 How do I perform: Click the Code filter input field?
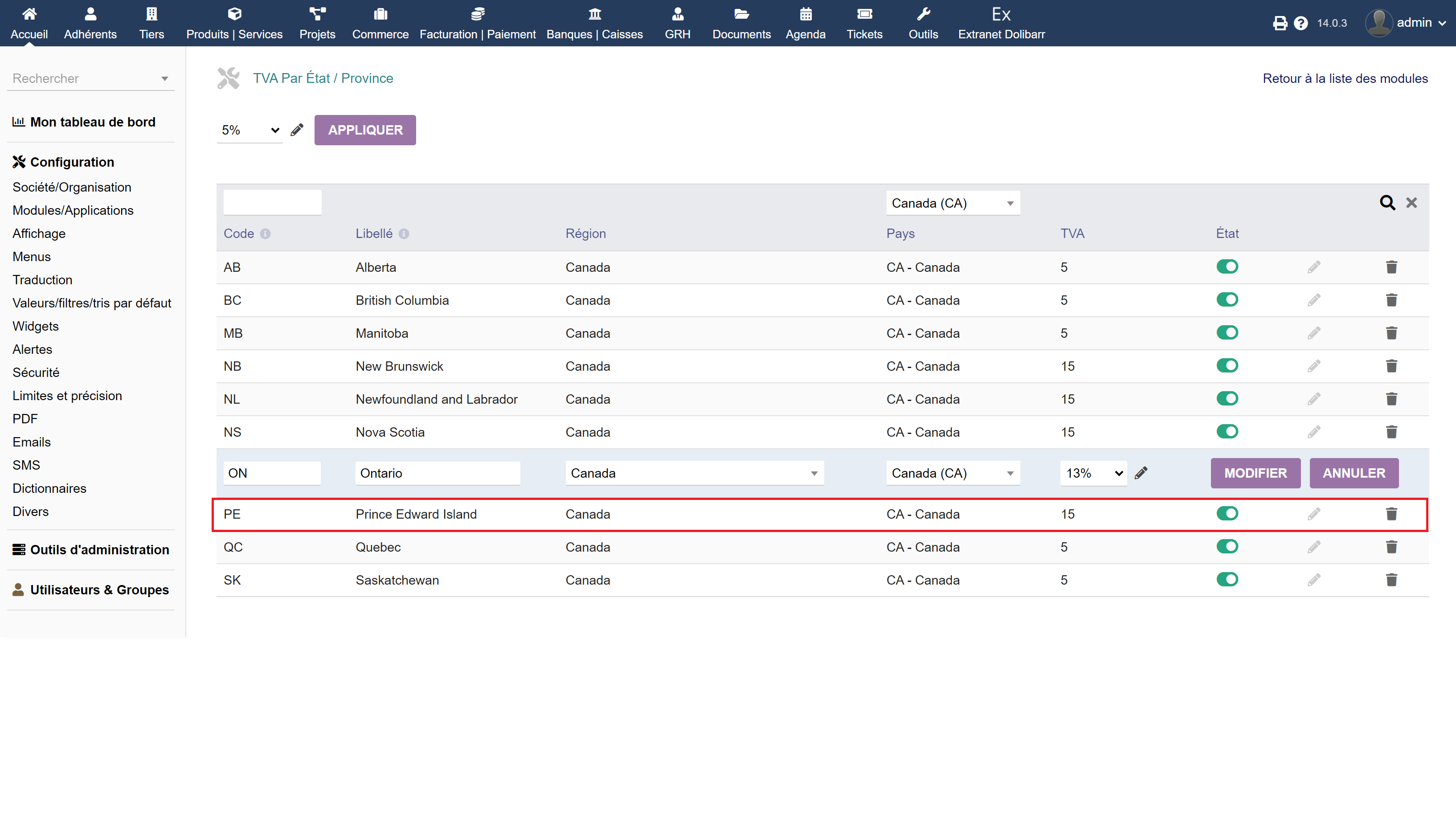coord(272,203)
